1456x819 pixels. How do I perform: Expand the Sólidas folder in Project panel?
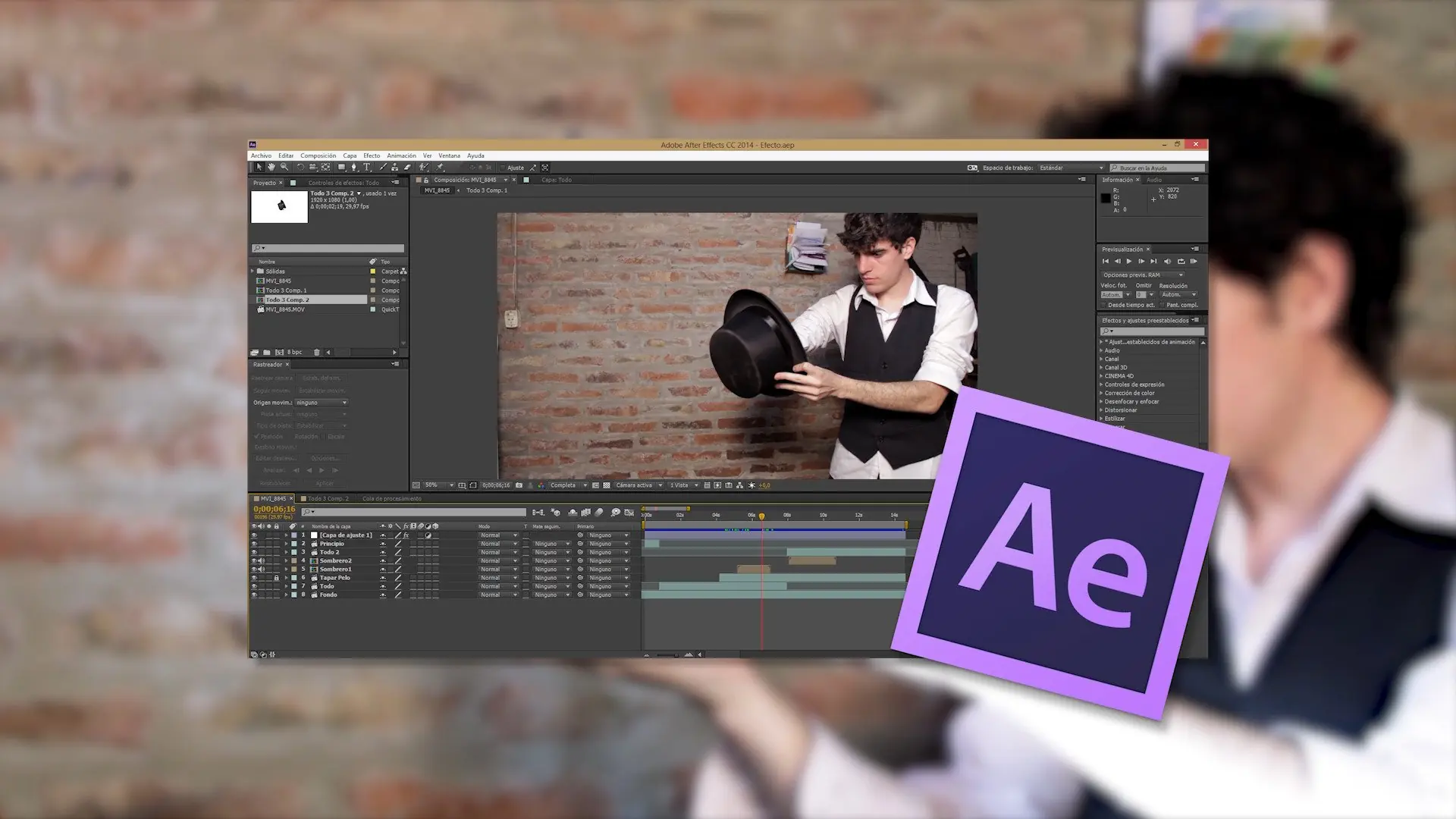(253, 271)
